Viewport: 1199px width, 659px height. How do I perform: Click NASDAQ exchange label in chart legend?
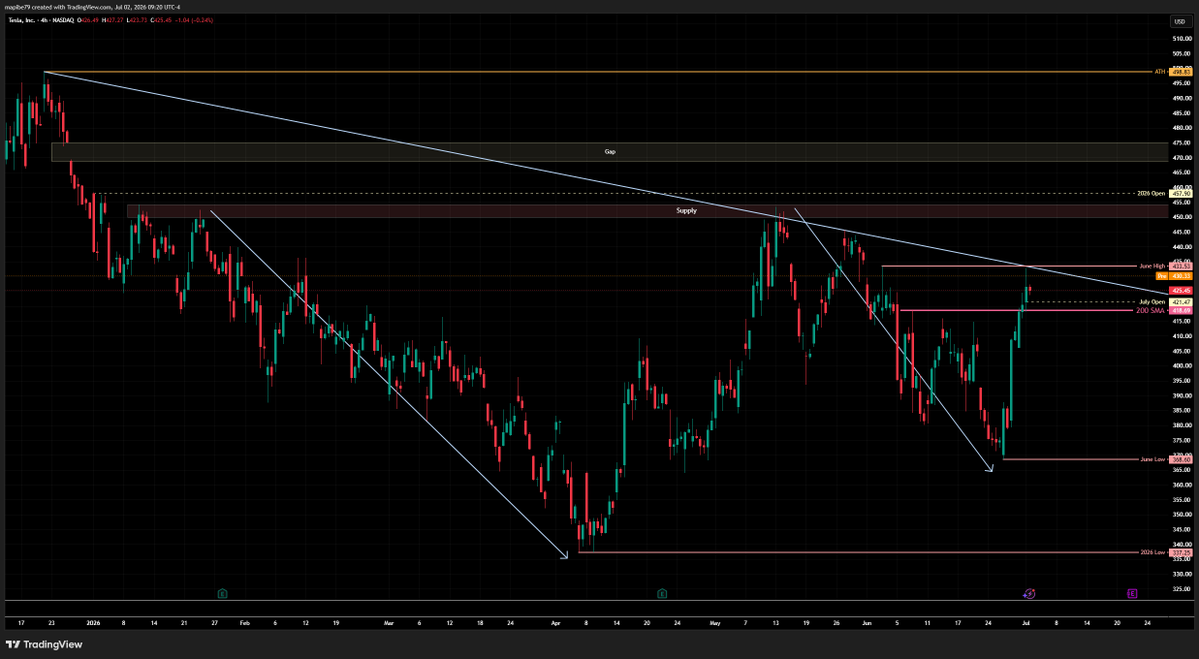point(63,20)
